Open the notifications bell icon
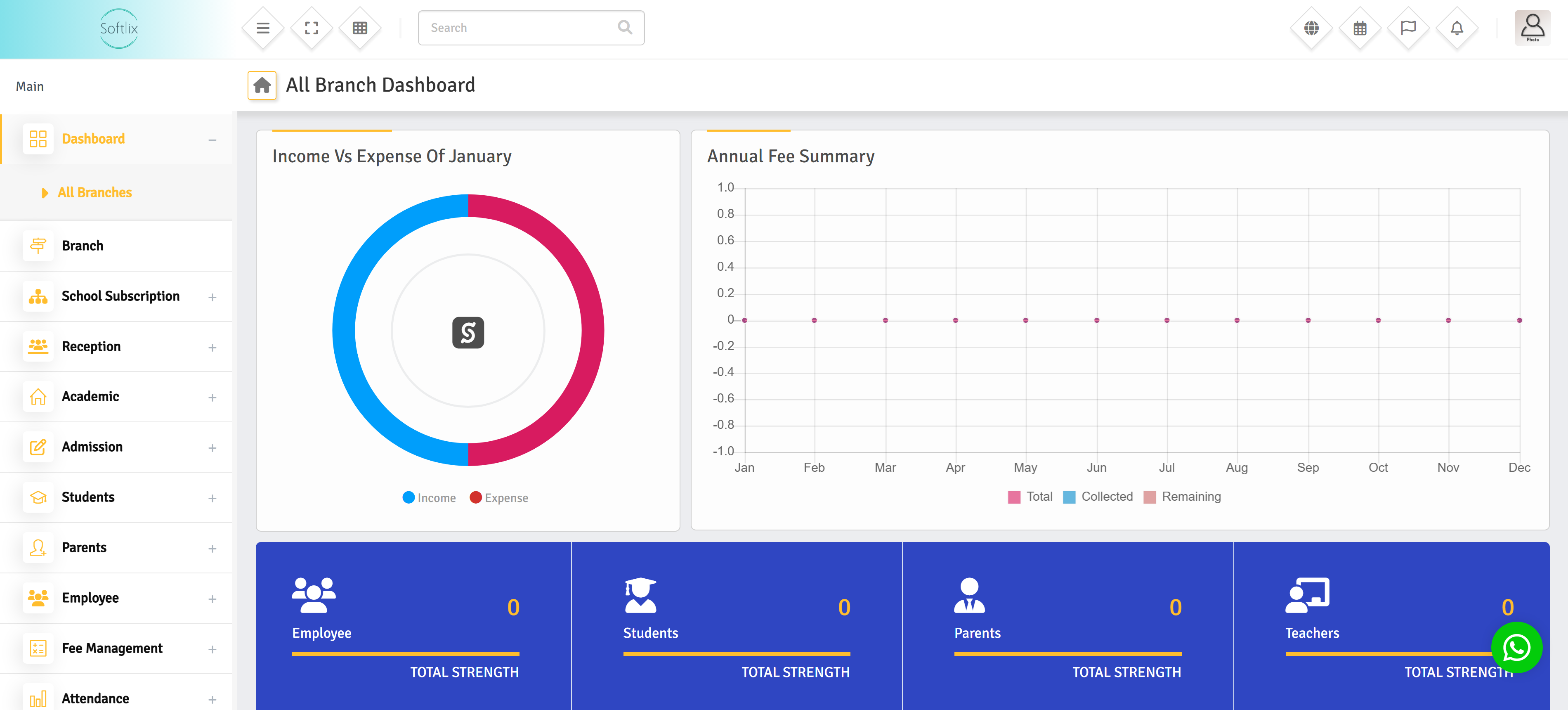The height and width of the screenshot is (710, 1568). (1457, 28)
